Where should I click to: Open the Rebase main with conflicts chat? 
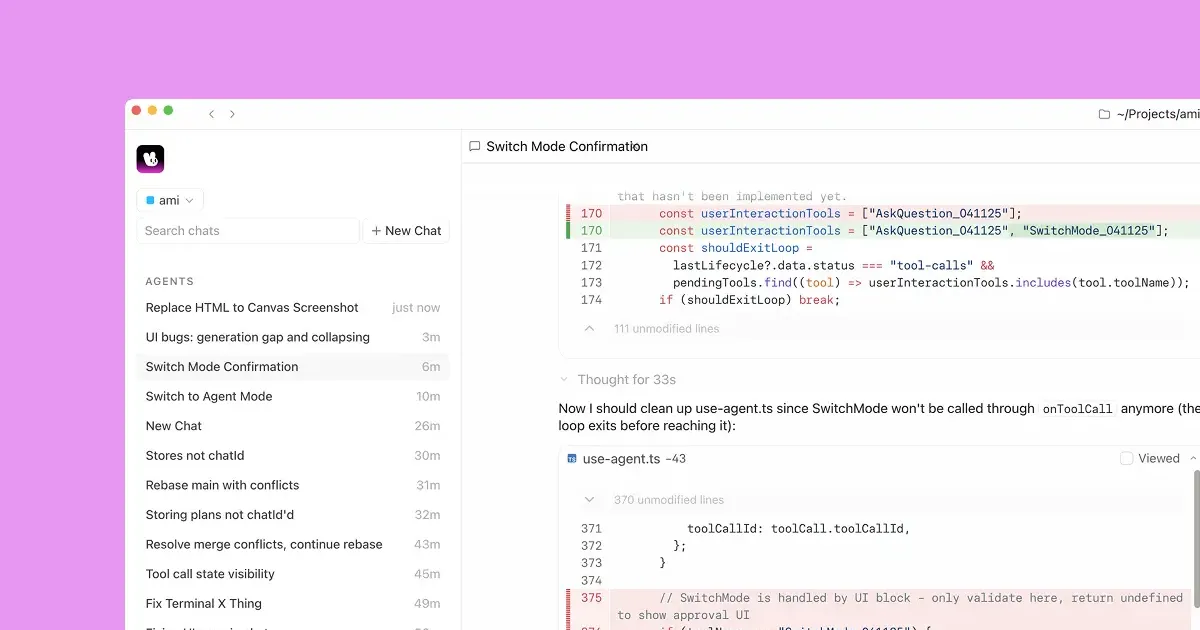point(222,485)
